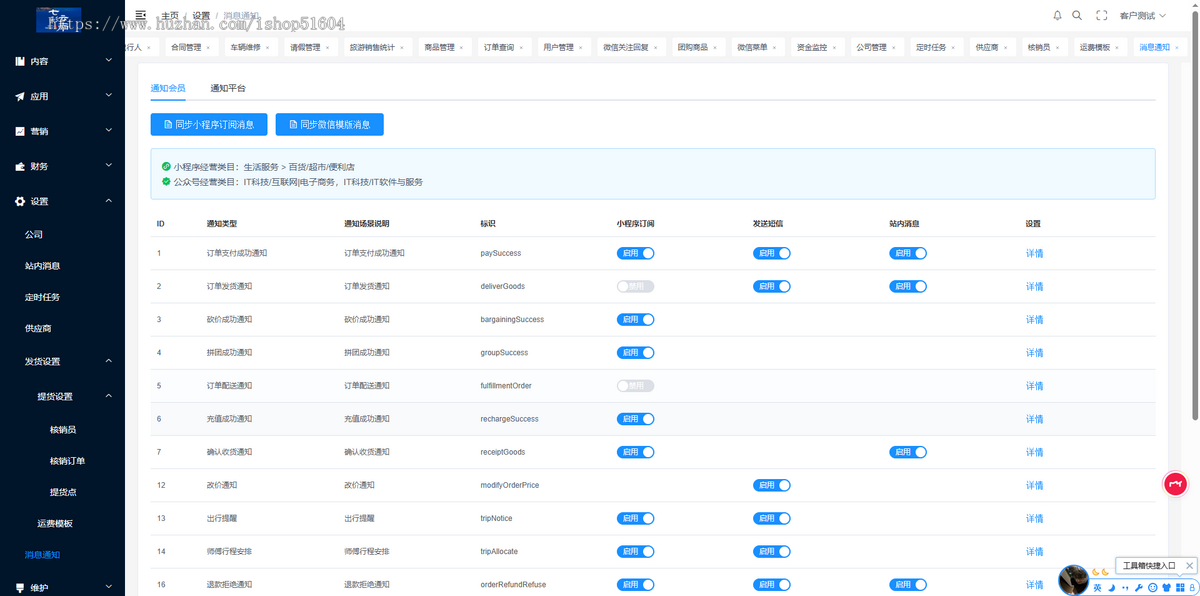Switch to the 通知平台 tab

pyautogui.click(x=228, y=88)
